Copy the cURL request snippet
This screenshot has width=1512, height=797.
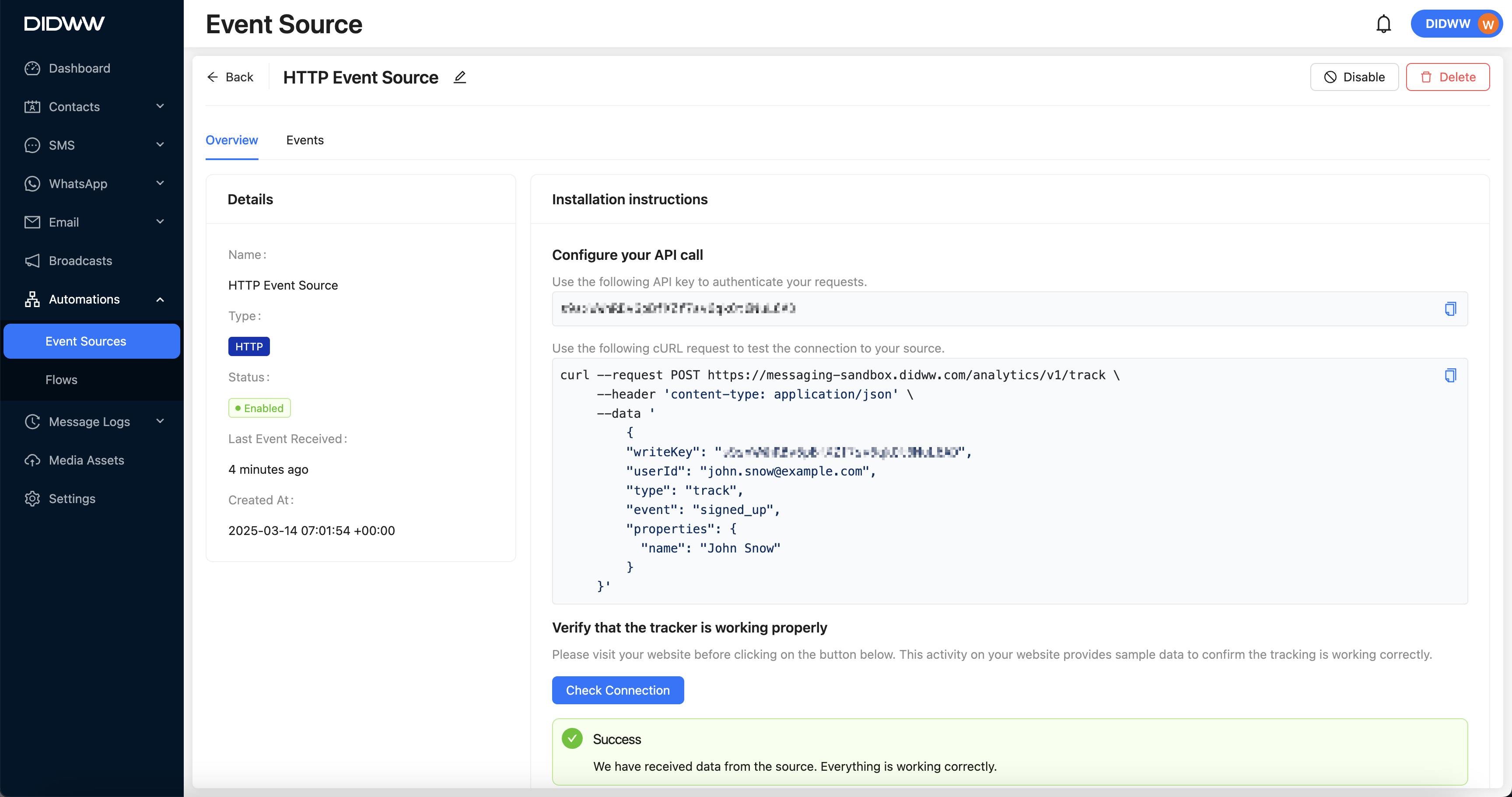tap(1450, 375)
